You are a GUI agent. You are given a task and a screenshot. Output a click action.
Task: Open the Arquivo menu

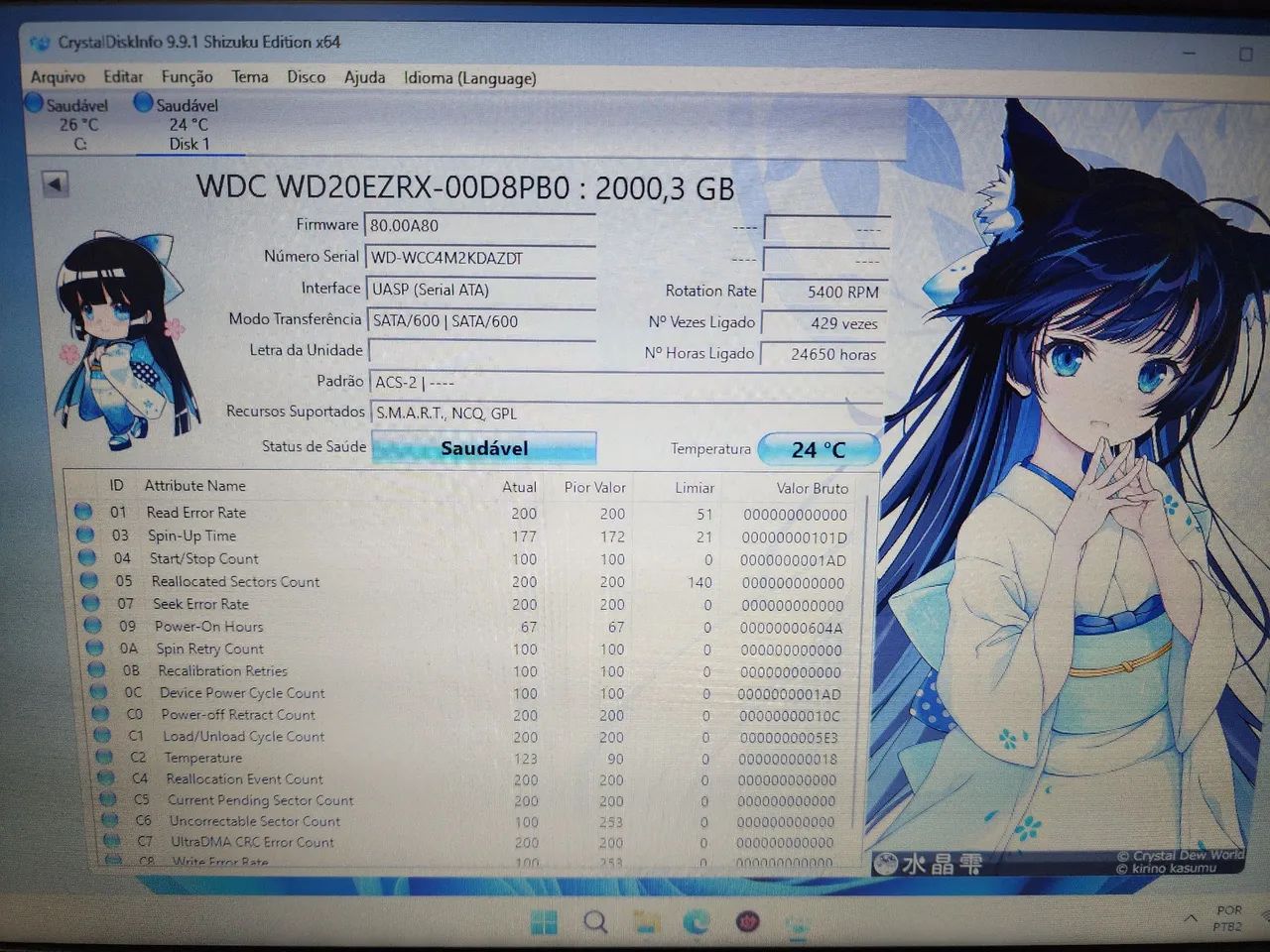[58, 77]
